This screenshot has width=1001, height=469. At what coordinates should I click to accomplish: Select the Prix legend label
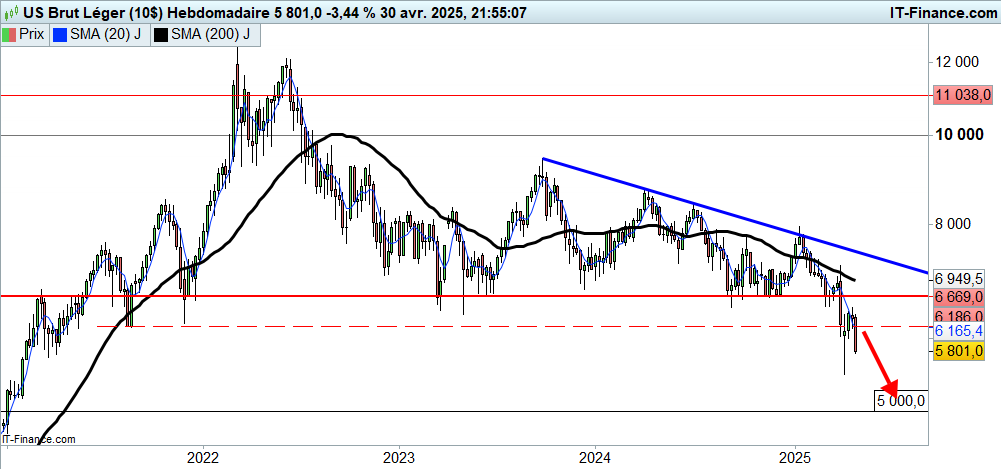32,34
